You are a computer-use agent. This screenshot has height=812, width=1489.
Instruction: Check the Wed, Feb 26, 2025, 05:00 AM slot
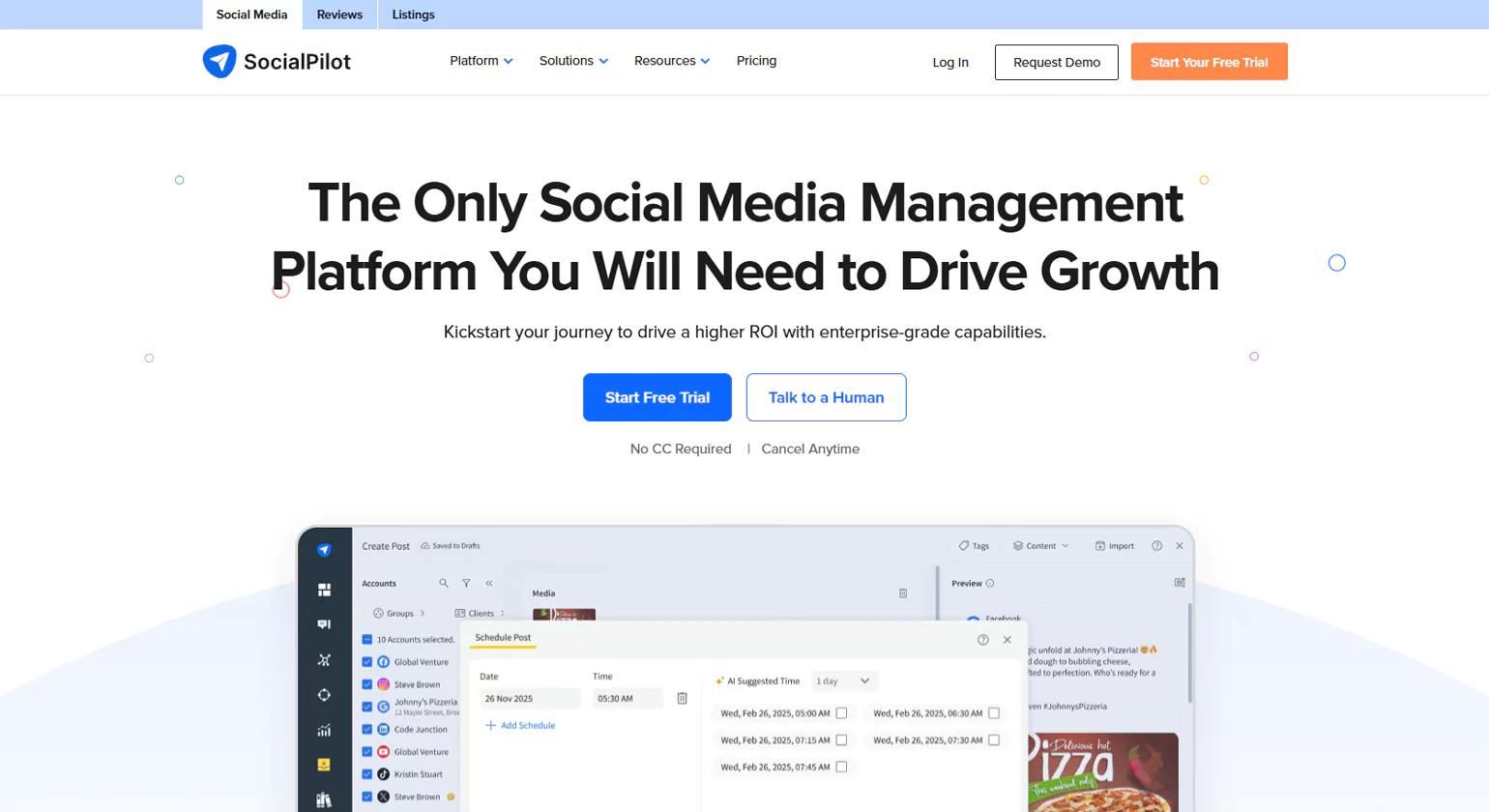842,712
